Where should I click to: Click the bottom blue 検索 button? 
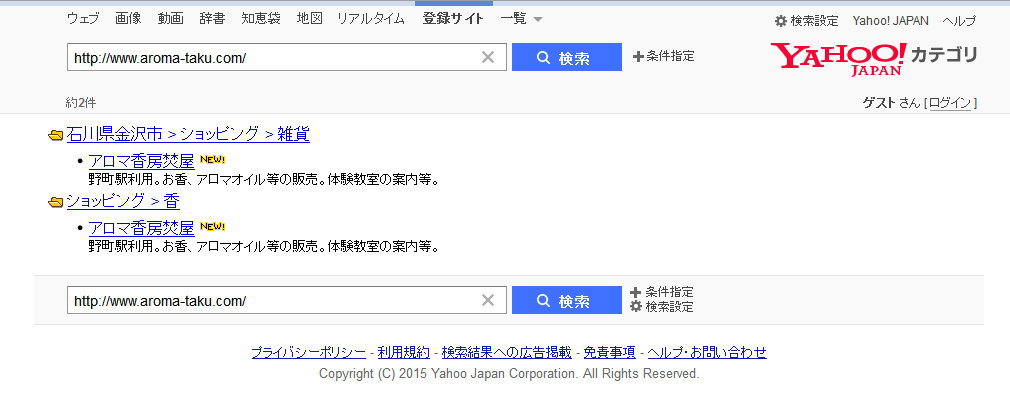[567, 300]
